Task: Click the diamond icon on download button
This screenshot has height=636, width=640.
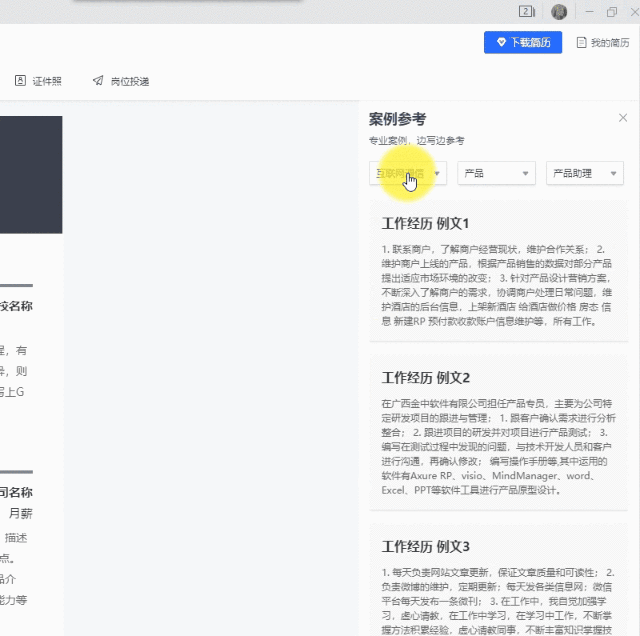Action: (x=501, y=42)
